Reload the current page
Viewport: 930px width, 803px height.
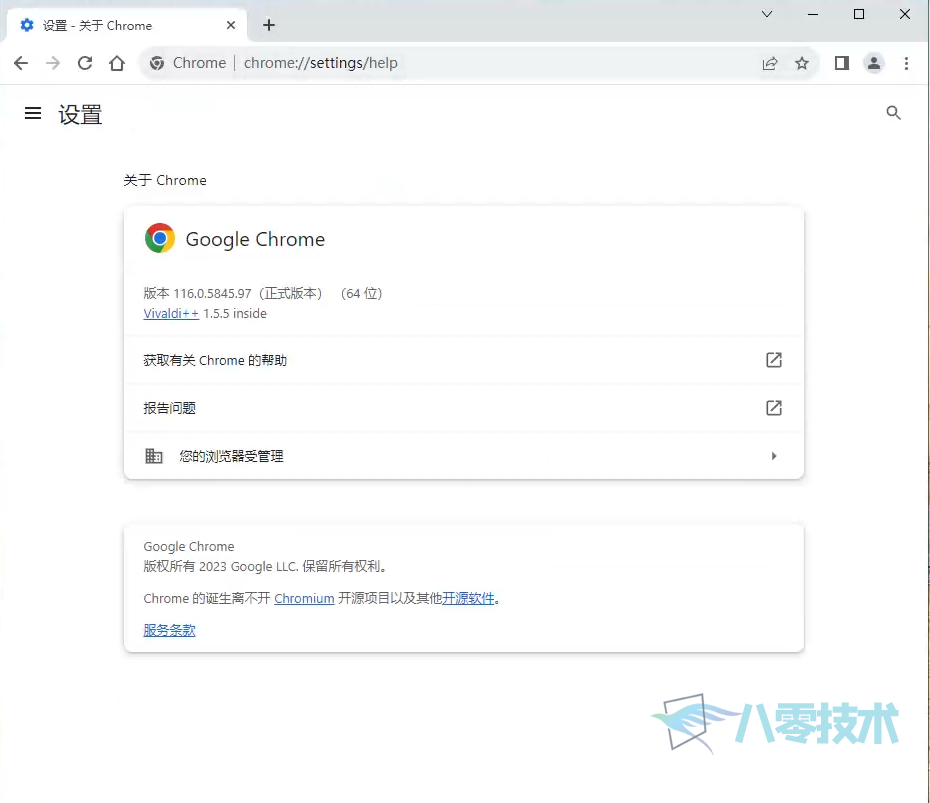(x=85, y=63)
